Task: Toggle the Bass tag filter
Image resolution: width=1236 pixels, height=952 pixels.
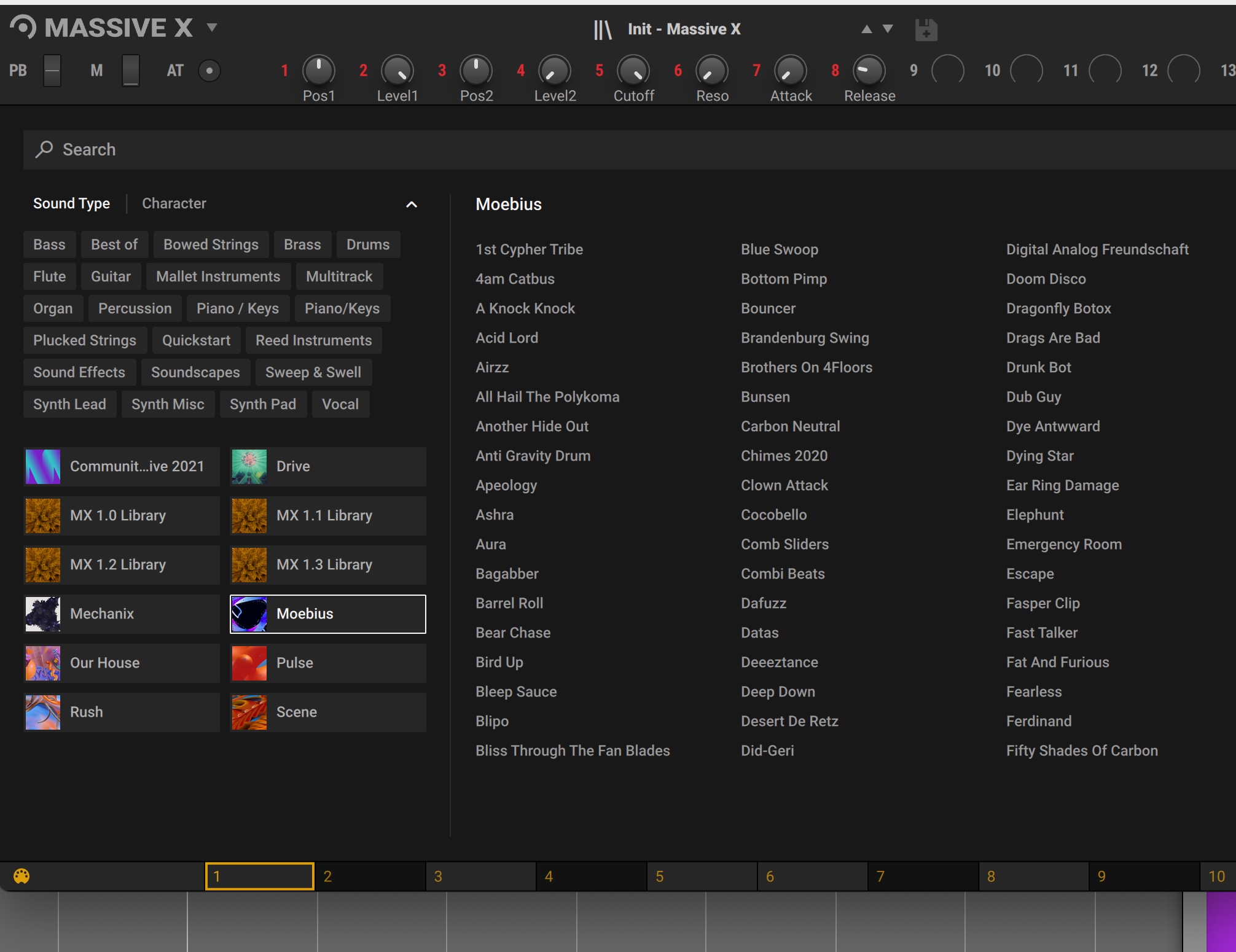Action: [49, 244]
